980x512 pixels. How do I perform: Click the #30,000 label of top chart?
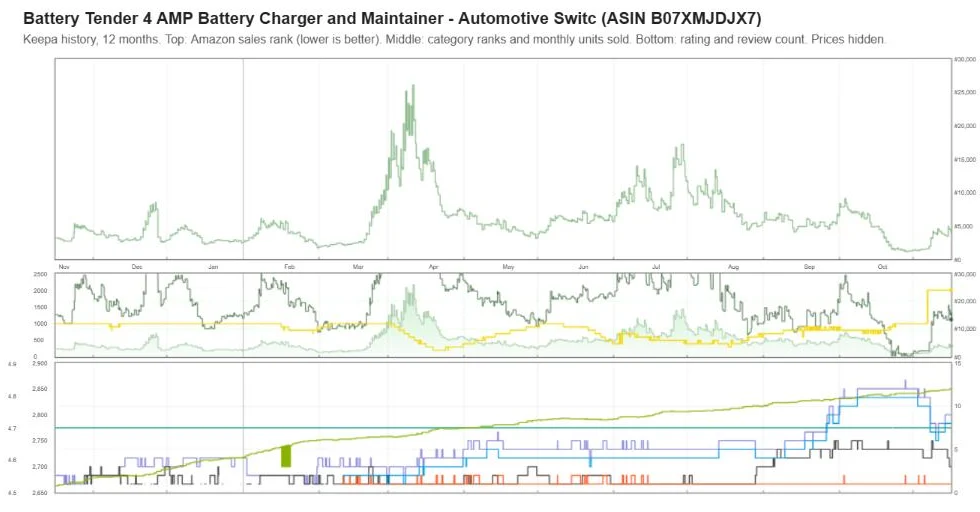965,59
